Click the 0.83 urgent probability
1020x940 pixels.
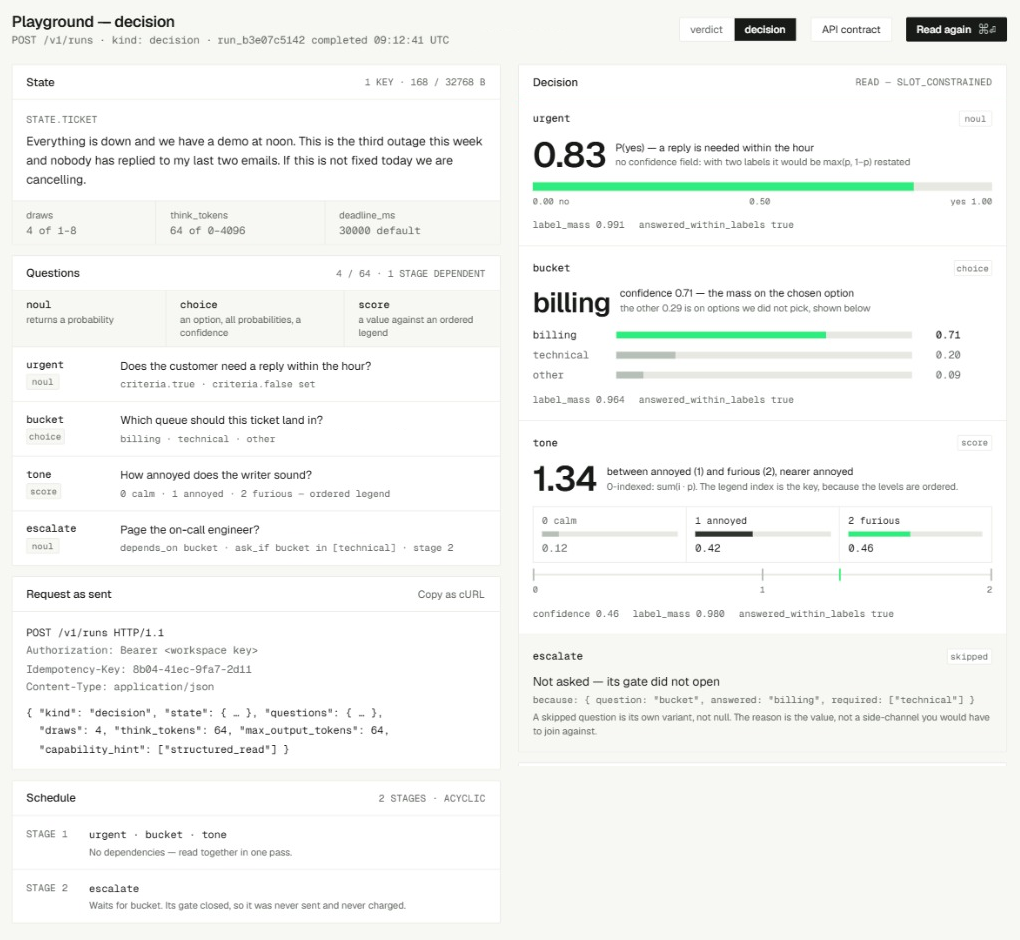569,155
